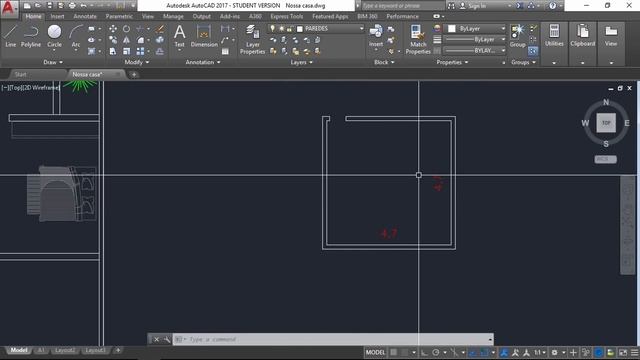The height and width of the screenshot is (360, 640).
Task: Toggle group selection on/off button
Action: point(533,51)
